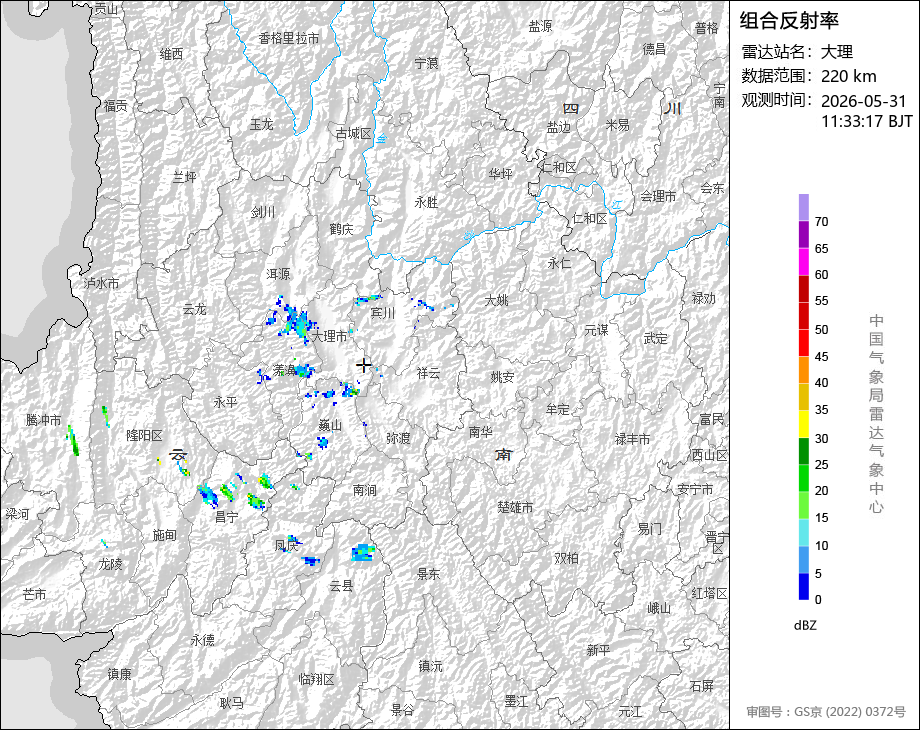Click the 永德 map label

tap(202, 640)
